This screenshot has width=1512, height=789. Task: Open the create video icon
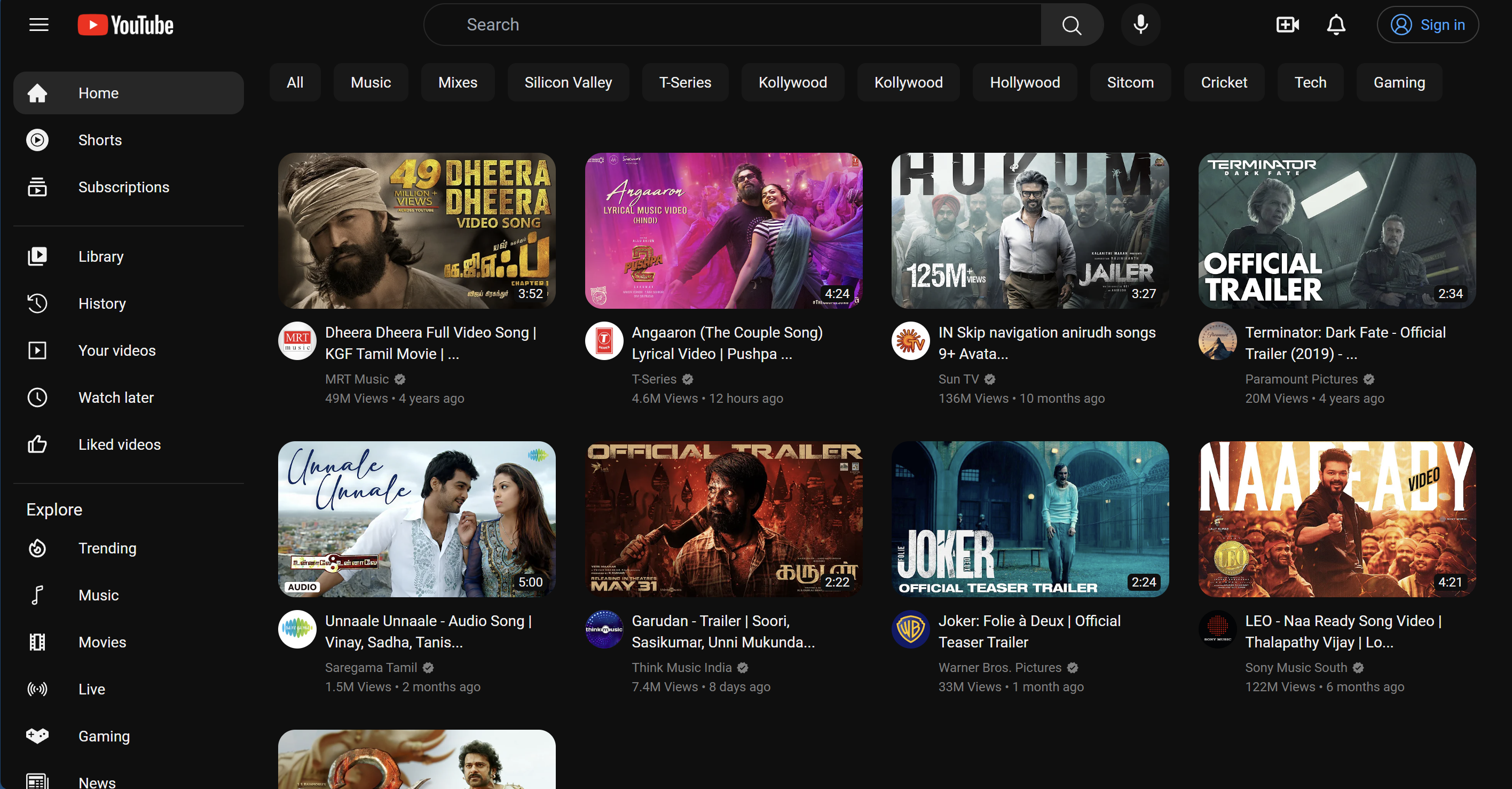click(1287, 25)
